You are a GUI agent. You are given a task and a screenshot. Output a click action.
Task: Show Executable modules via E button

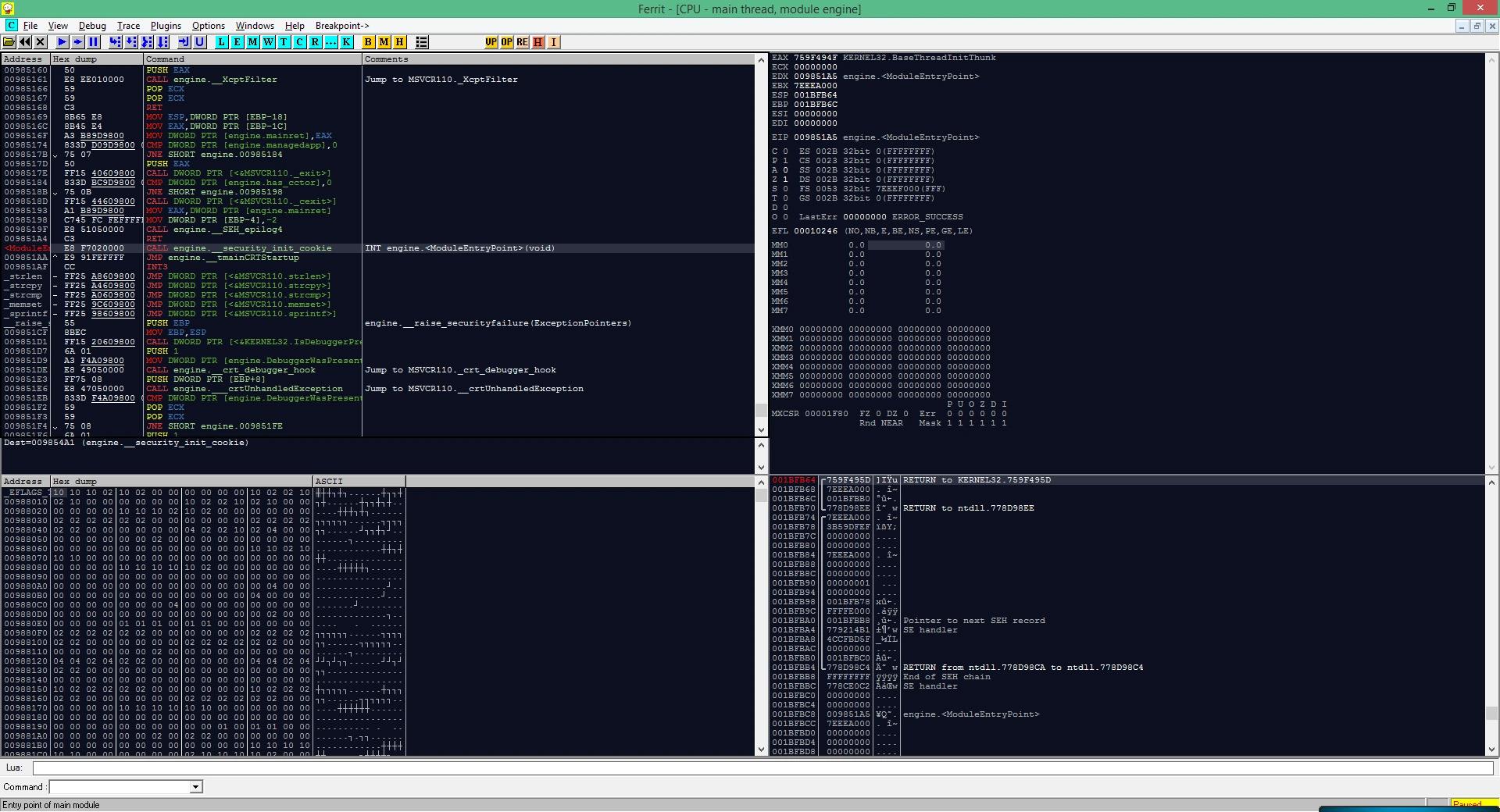(237, 42)
